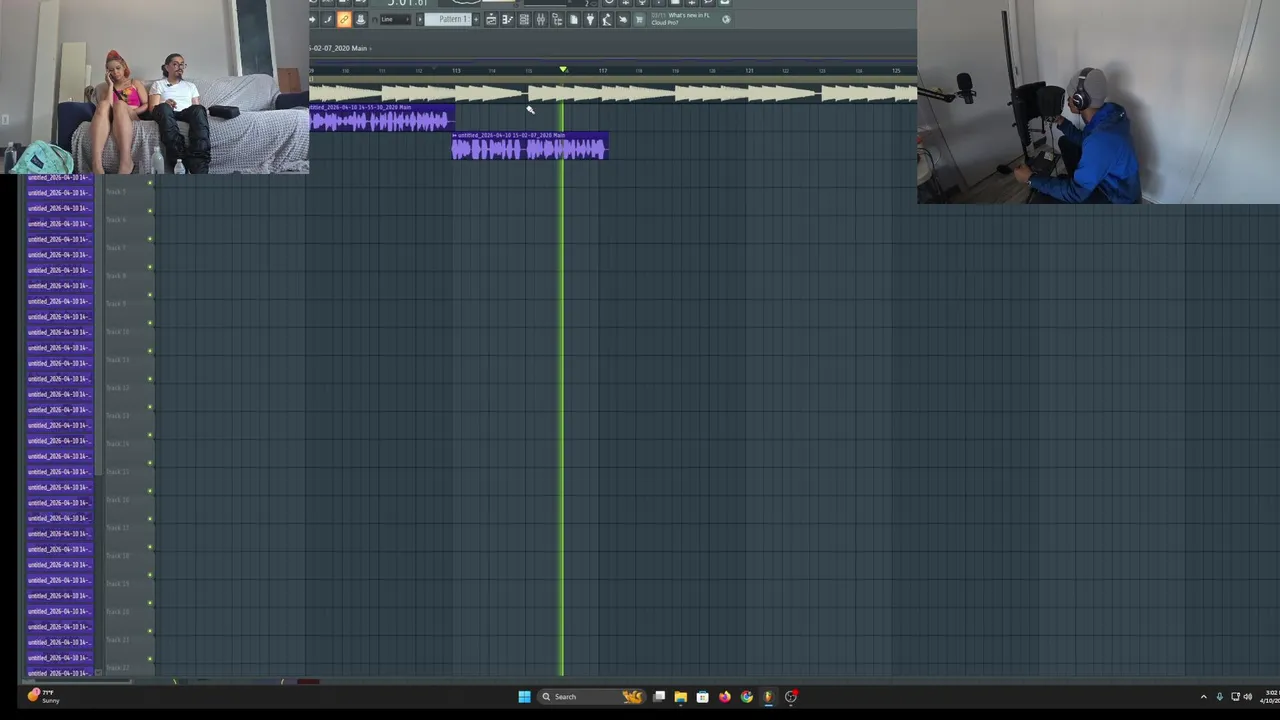
Task: Open the taskbar clock and date
Action: click(1270, 696)
